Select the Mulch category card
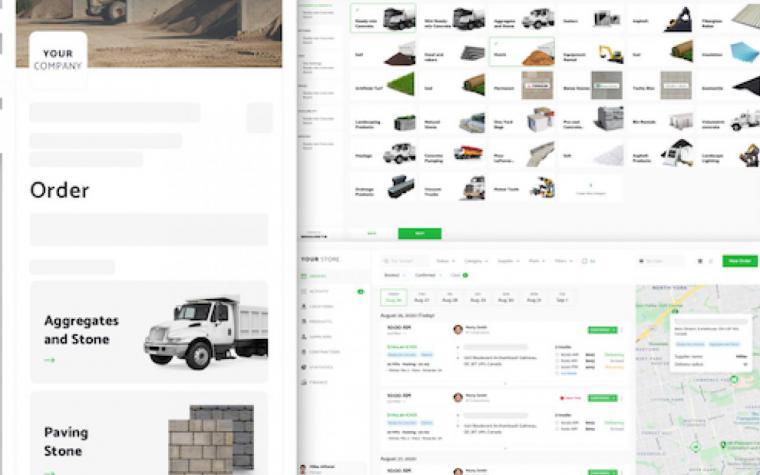The height and width of the screenshot is (475, 760). click(522, 52)
